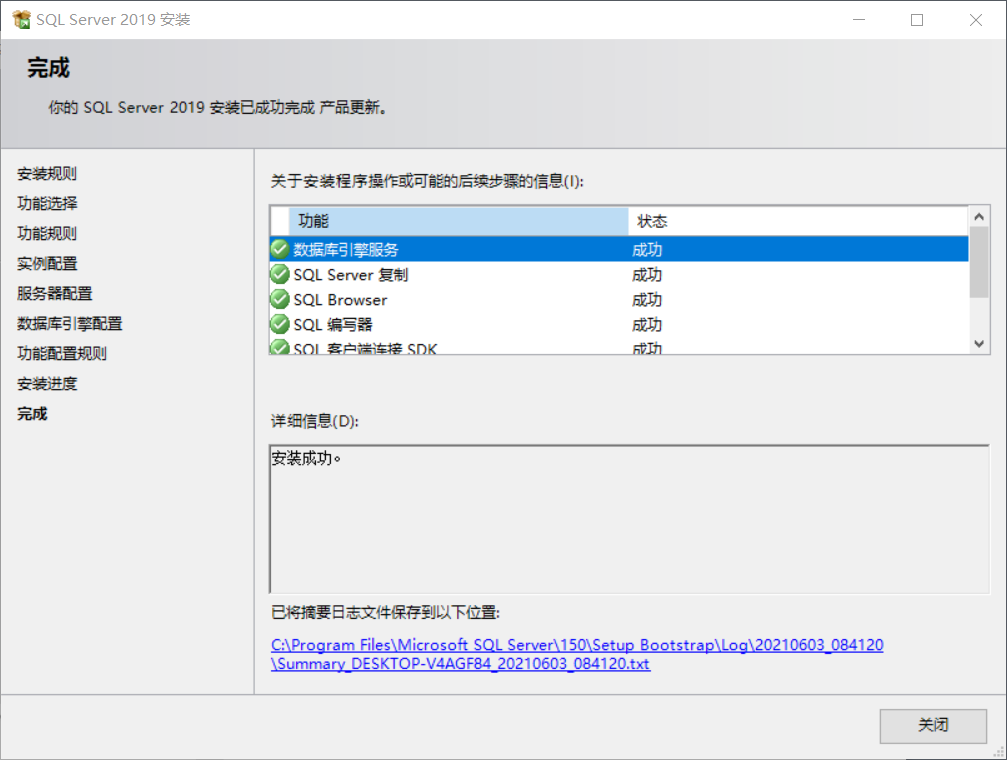Screen dimensions: 1007x760
Task: Minimize the SQL Server 2019 setup window
Action: coord(859,20)
